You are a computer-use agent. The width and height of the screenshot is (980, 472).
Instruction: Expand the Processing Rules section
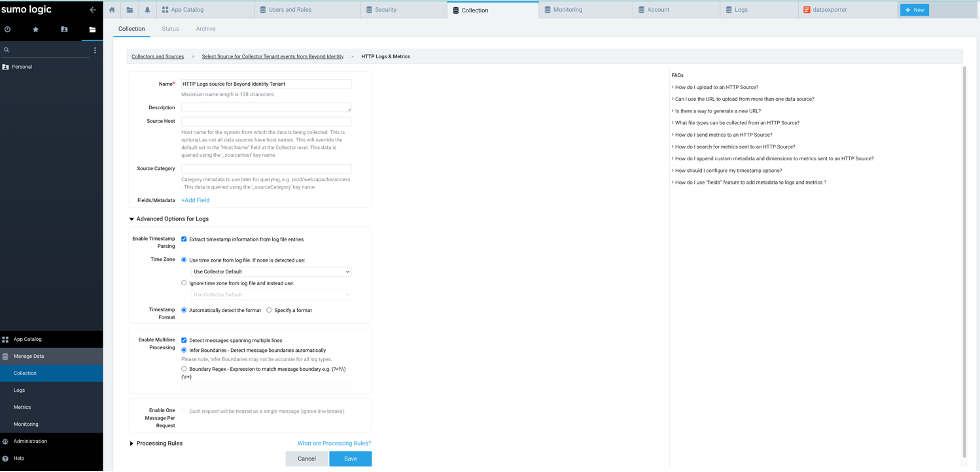[x=132, y=443]
